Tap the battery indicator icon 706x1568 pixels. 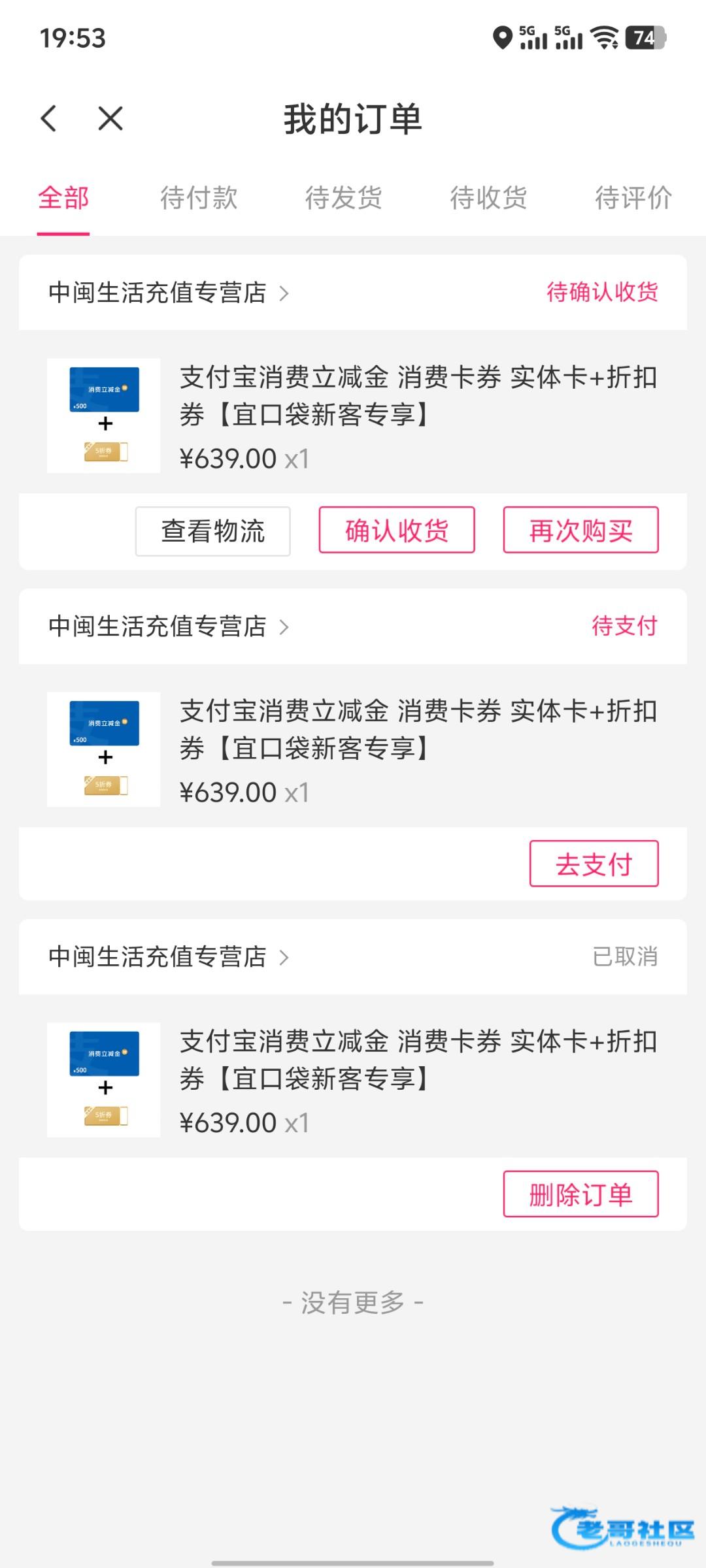[x=646, y=38]
